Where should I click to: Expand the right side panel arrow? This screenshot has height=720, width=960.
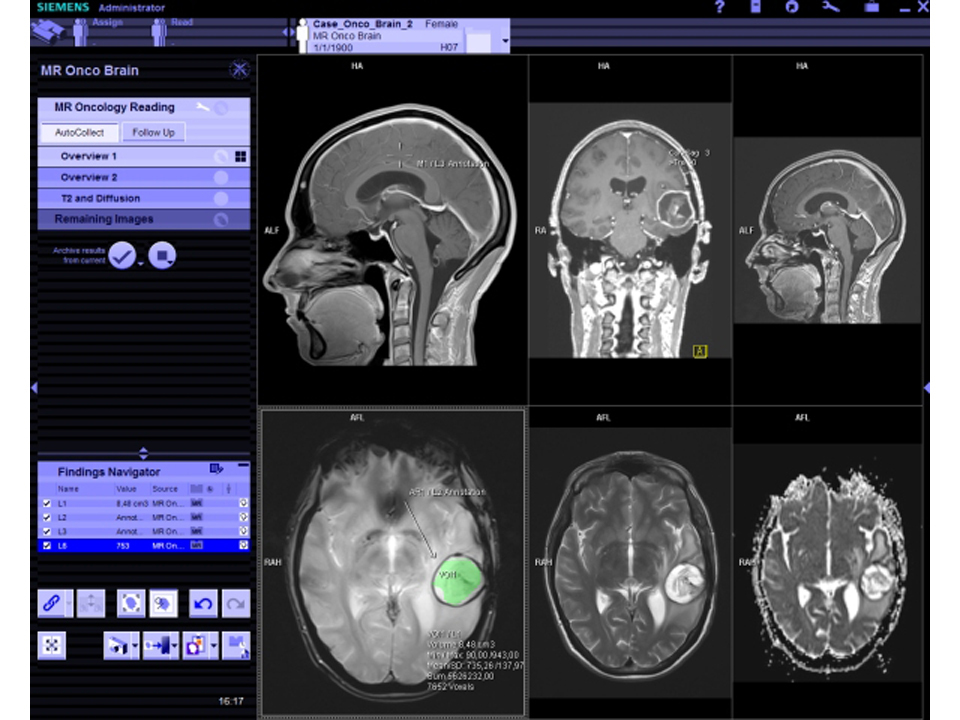(x=926, y=388)
